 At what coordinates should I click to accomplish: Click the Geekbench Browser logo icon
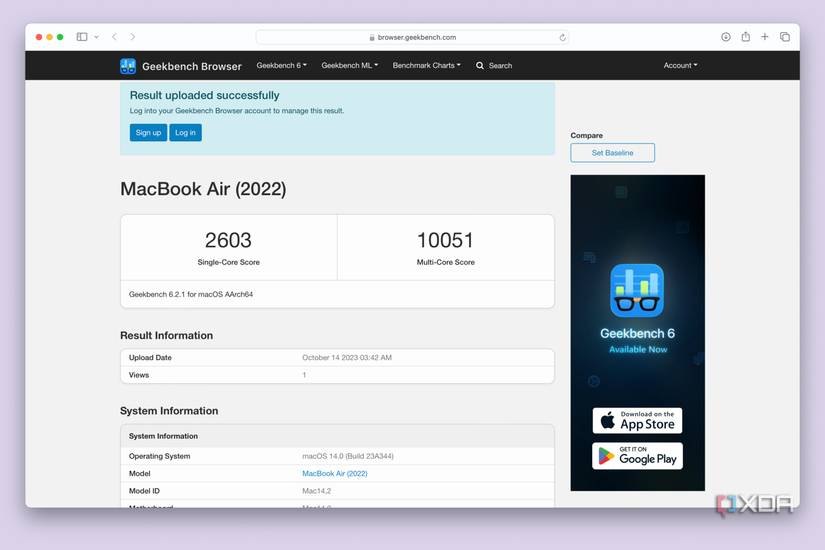[128, 66]
